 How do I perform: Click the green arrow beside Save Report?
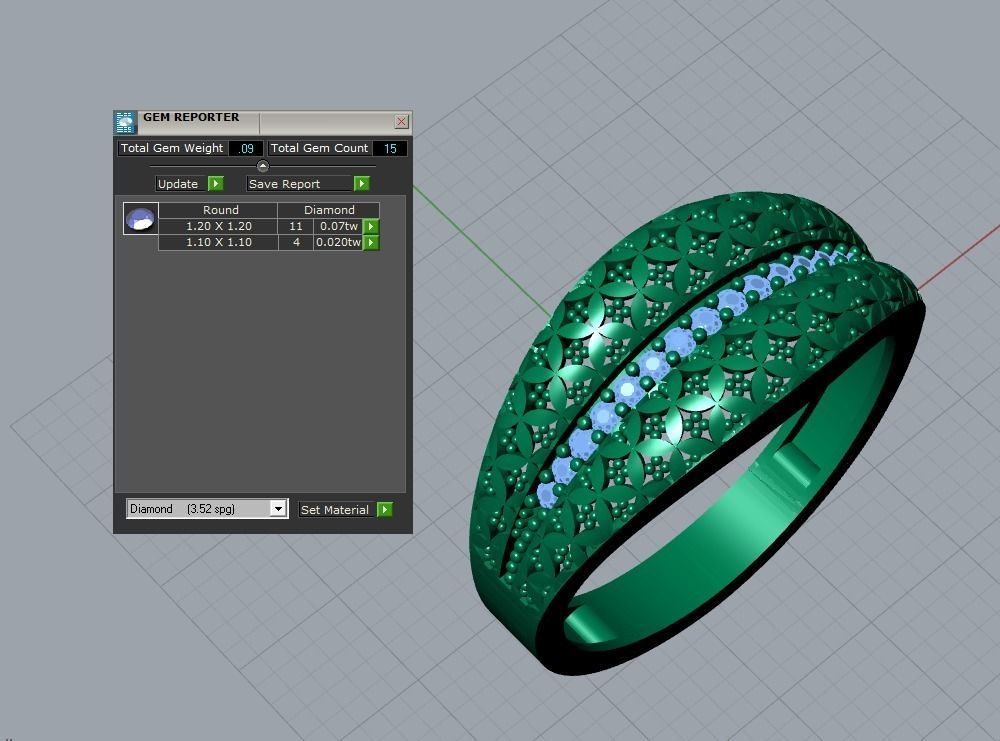click(x=362, y=184)
